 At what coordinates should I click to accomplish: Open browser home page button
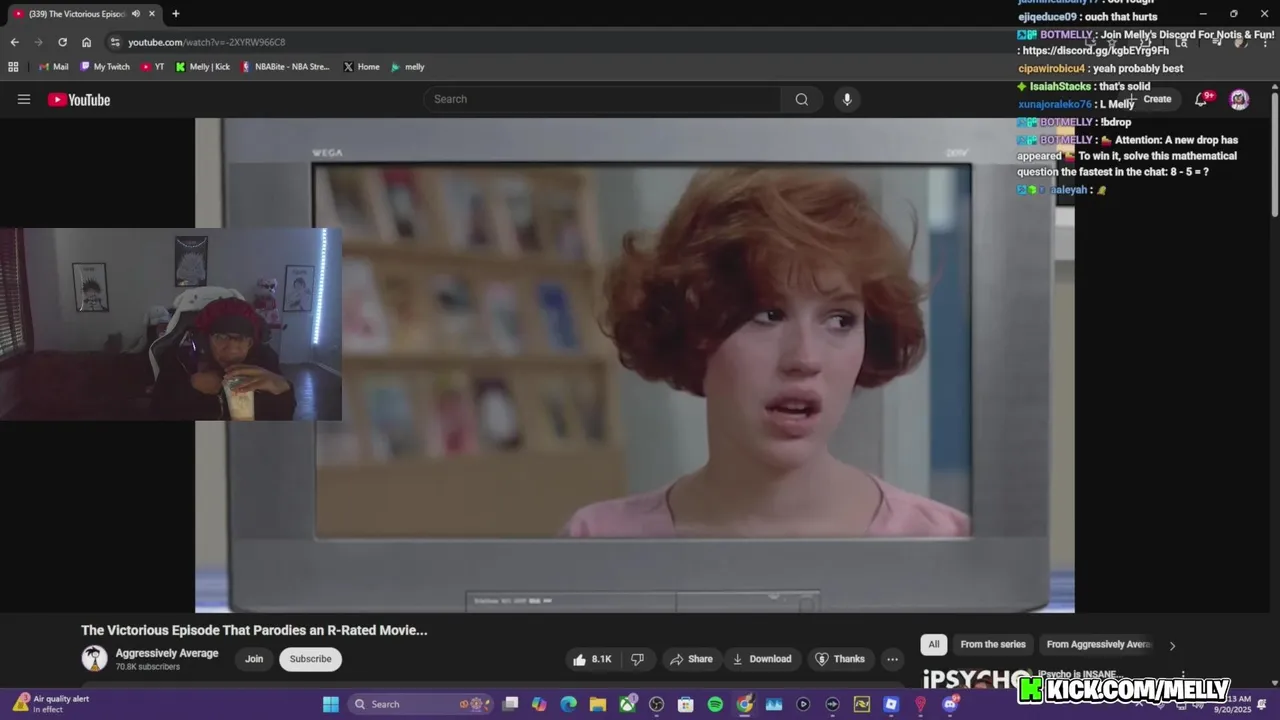pyautogui.click(x=86, y=42)
